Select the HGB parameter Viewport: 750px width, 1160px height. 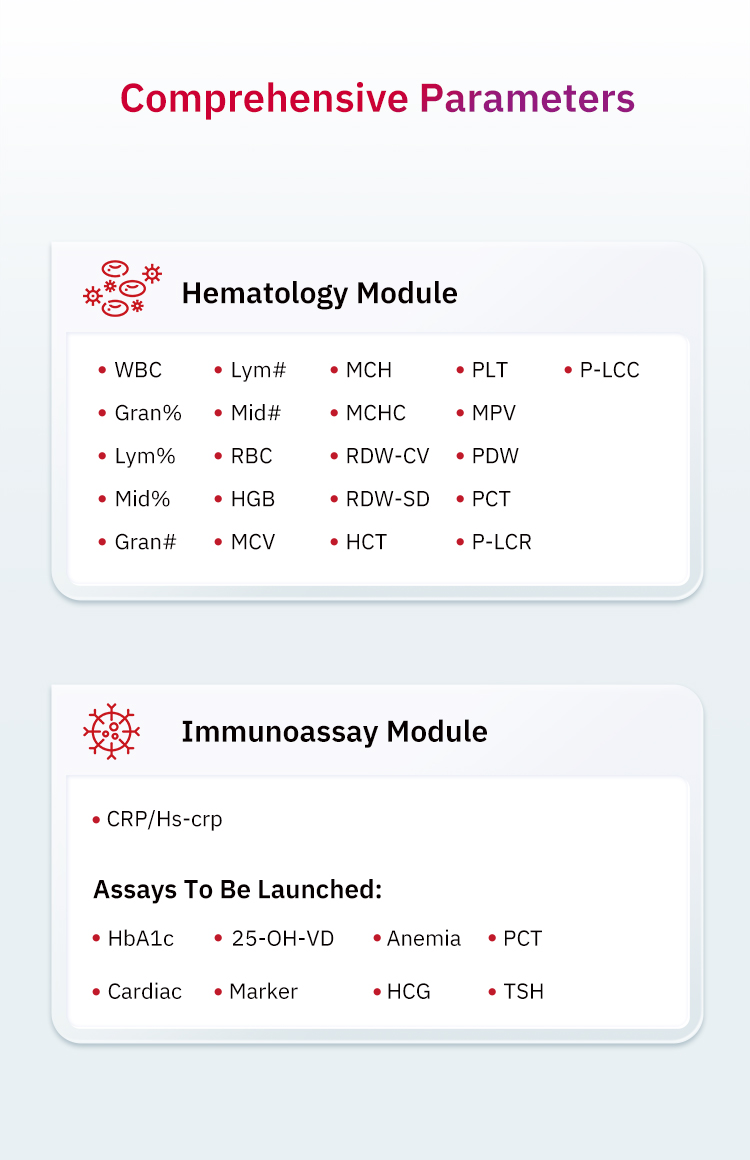252,499
